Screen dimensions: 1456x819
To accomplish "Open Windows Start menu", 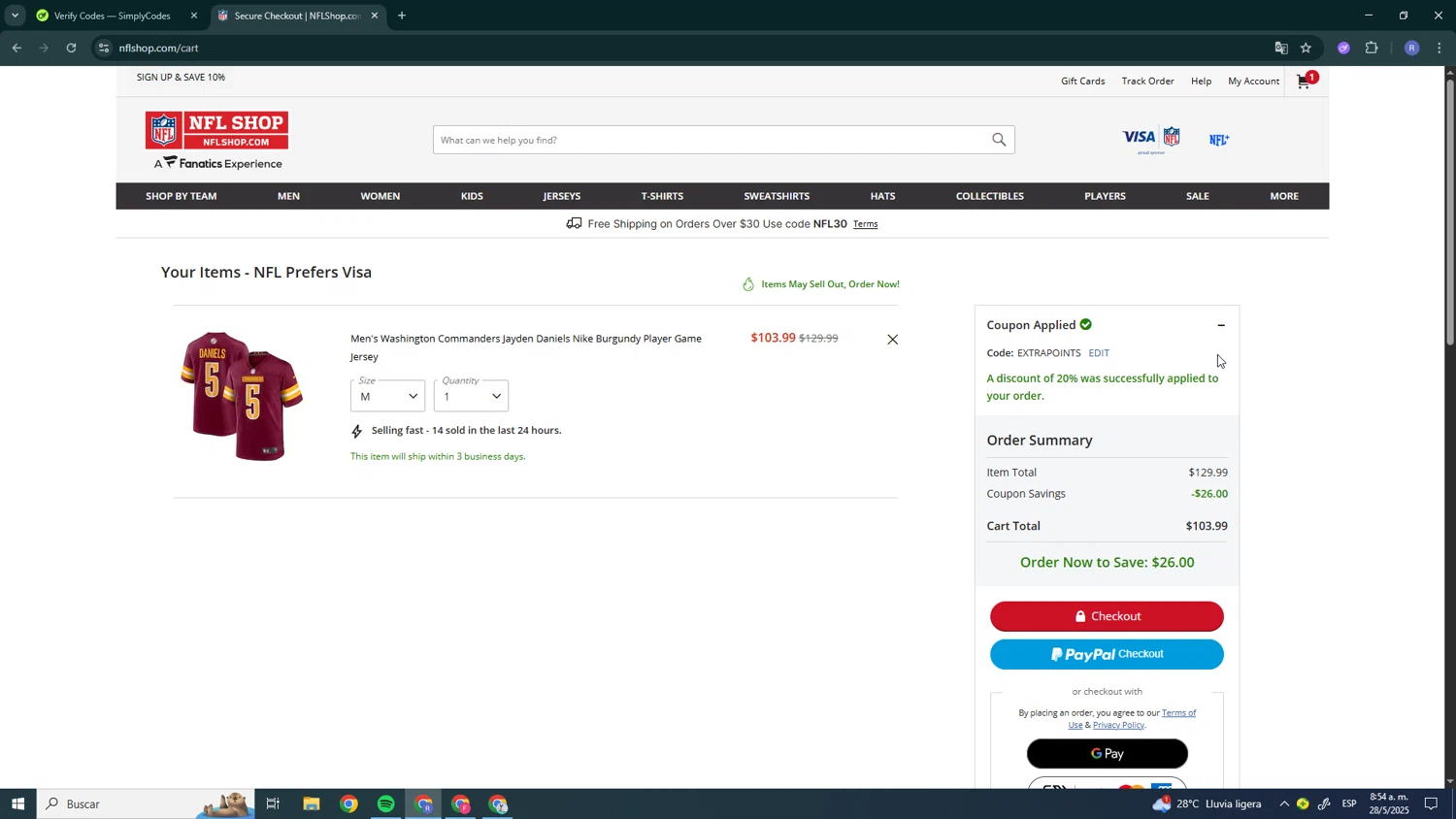I will coord(17,803).
